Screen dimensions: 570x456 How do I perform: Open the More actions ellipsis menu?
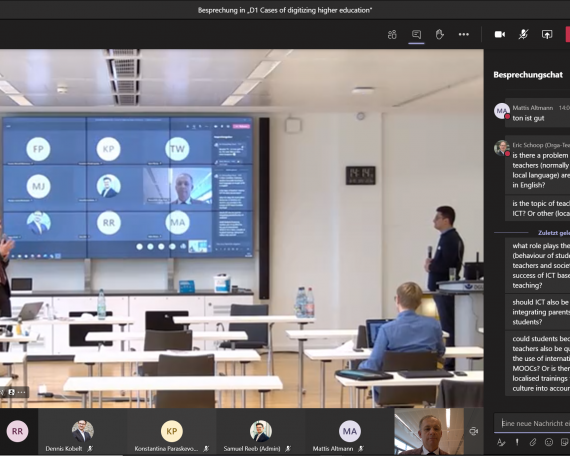(463, 35)
